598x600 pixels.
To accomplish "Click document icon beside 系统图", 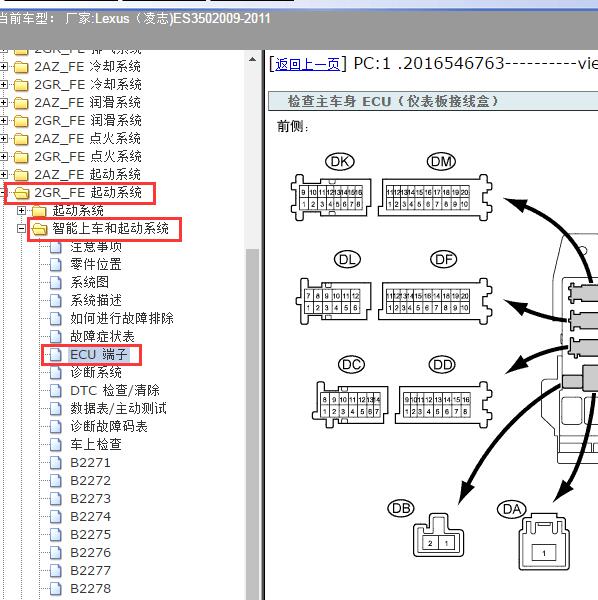I will [56, 283].
